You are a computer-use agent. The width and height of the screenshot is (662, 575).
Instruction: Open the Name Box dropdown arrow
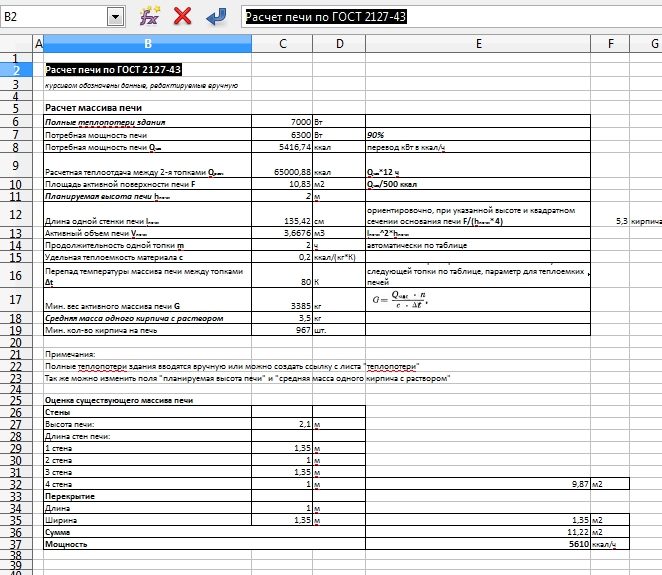click(115, 17)
